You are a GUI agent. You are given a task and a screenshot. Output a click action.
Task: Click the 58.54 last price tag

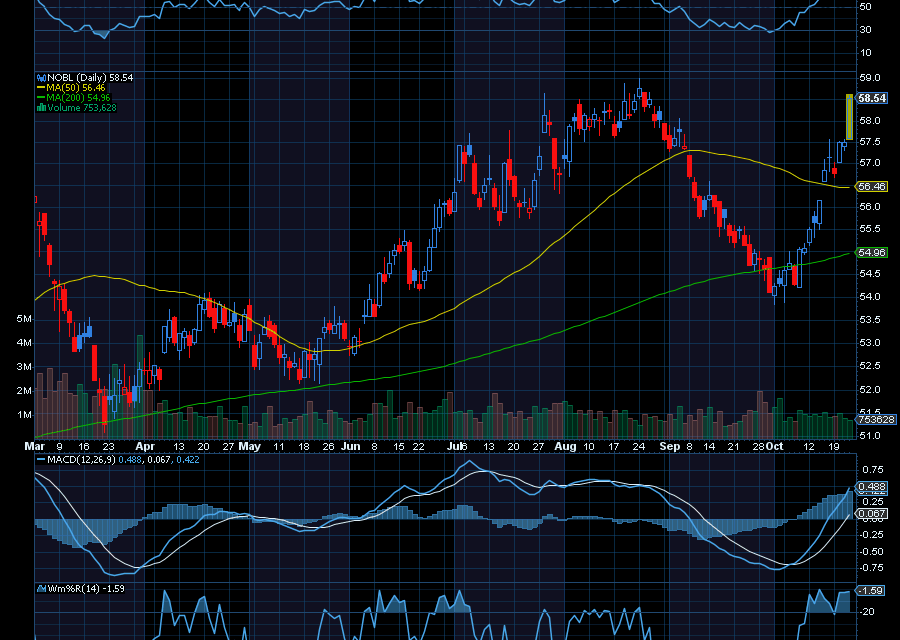[x=872, y=98]
